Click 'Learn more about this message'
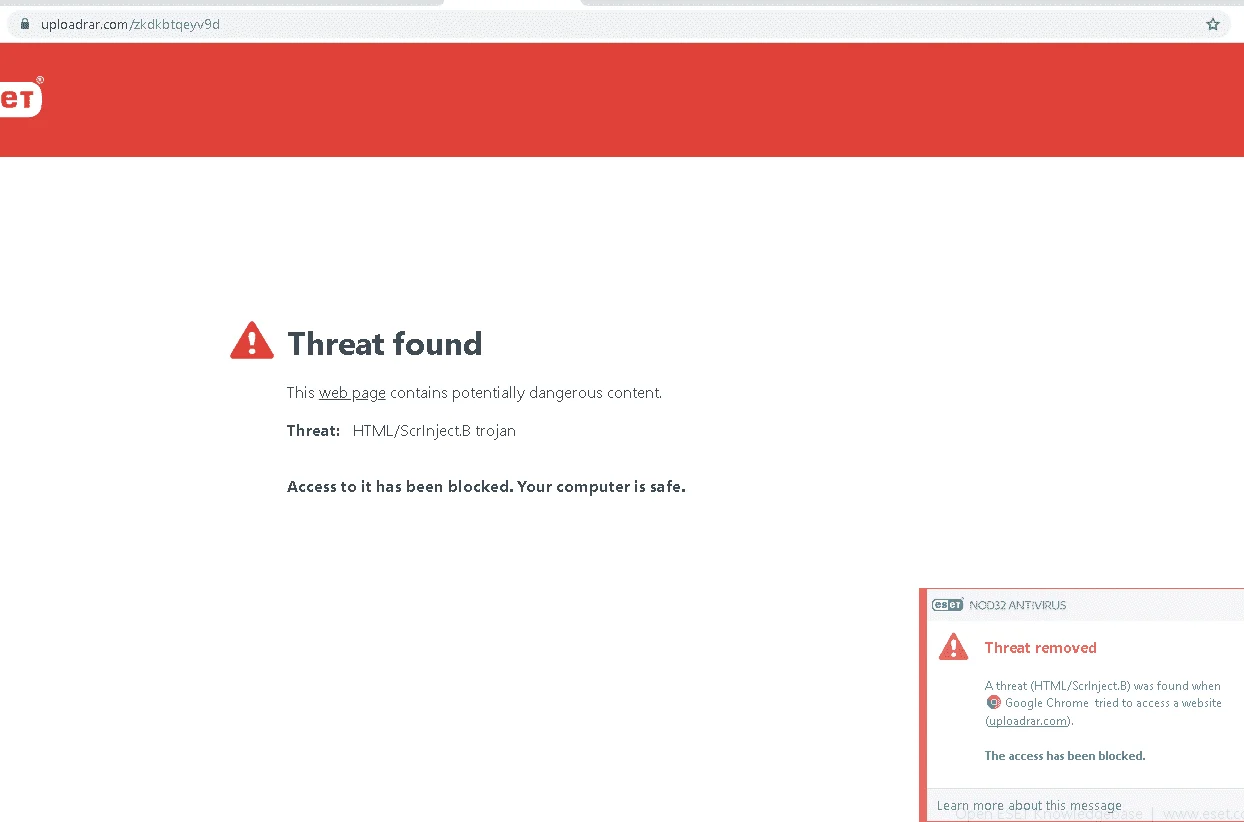The width and height of the screenshot is (1244, 822). [x=1029, y=805]
